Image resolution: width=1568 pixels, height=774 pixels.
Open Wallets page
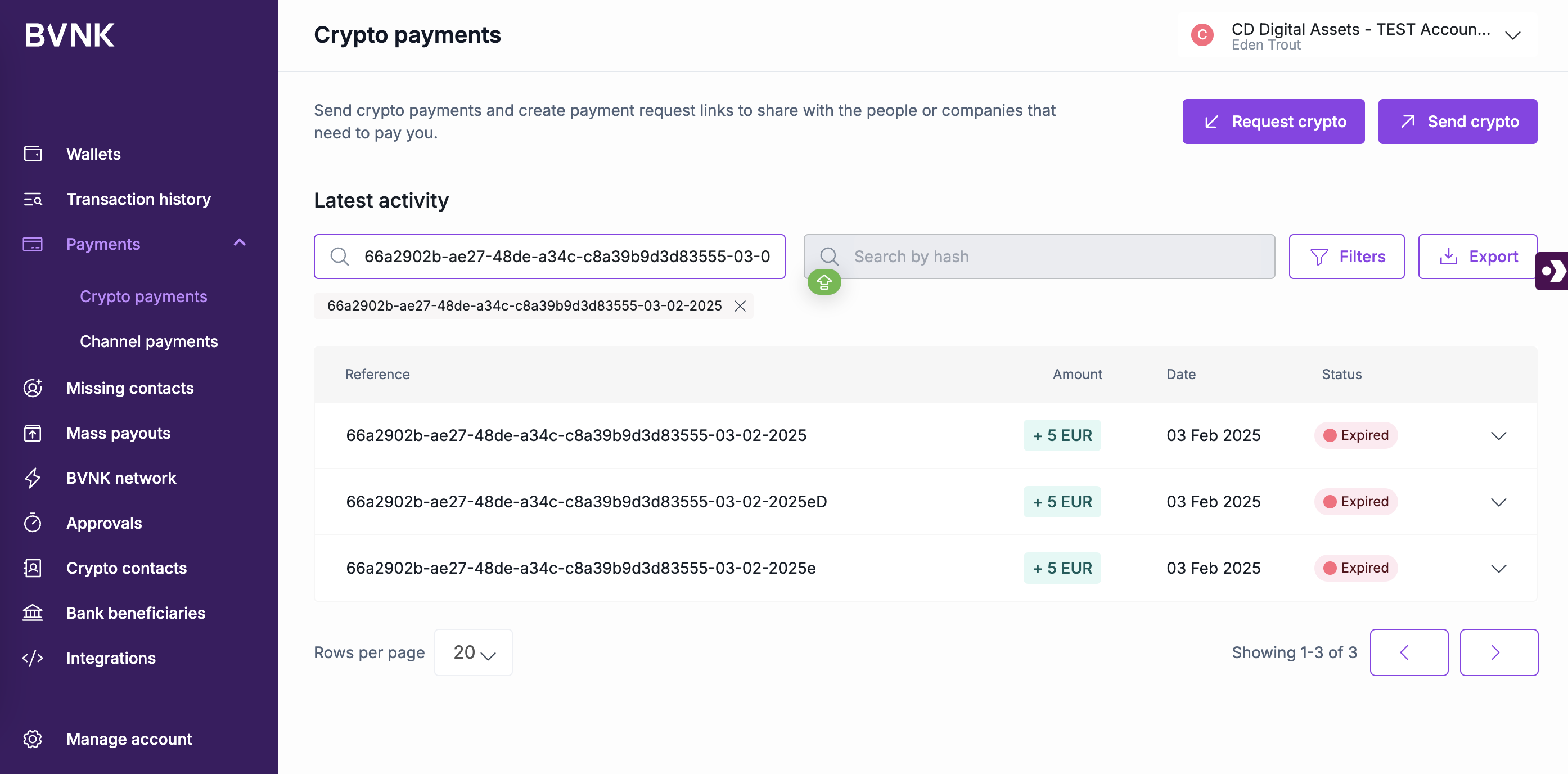point(94,154)
